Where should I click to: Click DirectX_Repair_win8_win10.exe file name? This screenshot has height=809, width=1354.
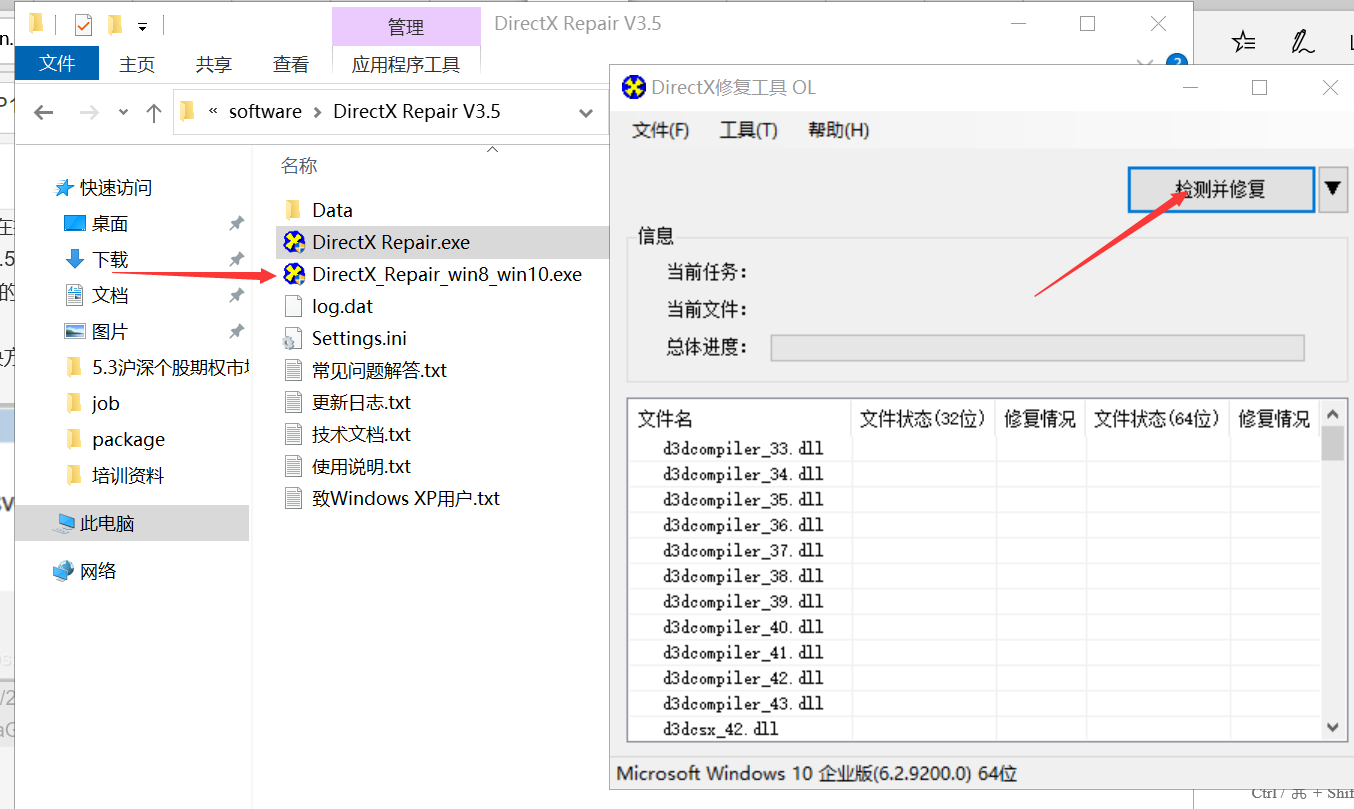coord(447,274)
